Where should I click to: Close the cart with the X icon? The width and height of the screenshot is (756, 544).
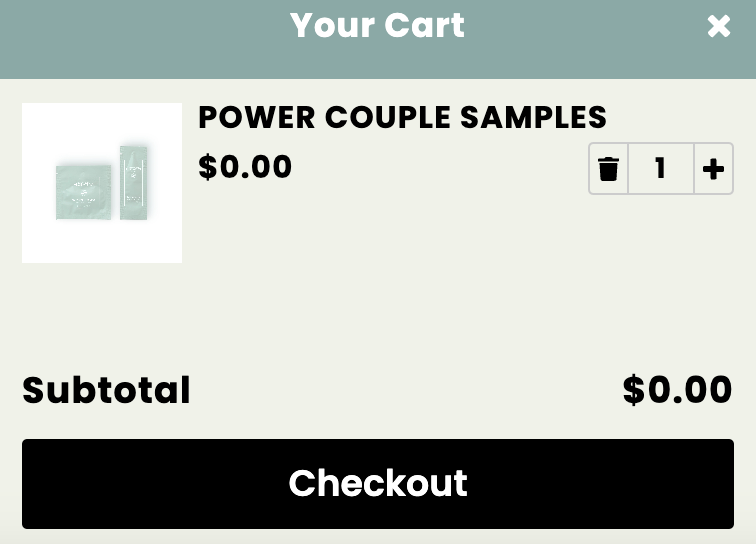pyautogui.click(x=719, y=26)
